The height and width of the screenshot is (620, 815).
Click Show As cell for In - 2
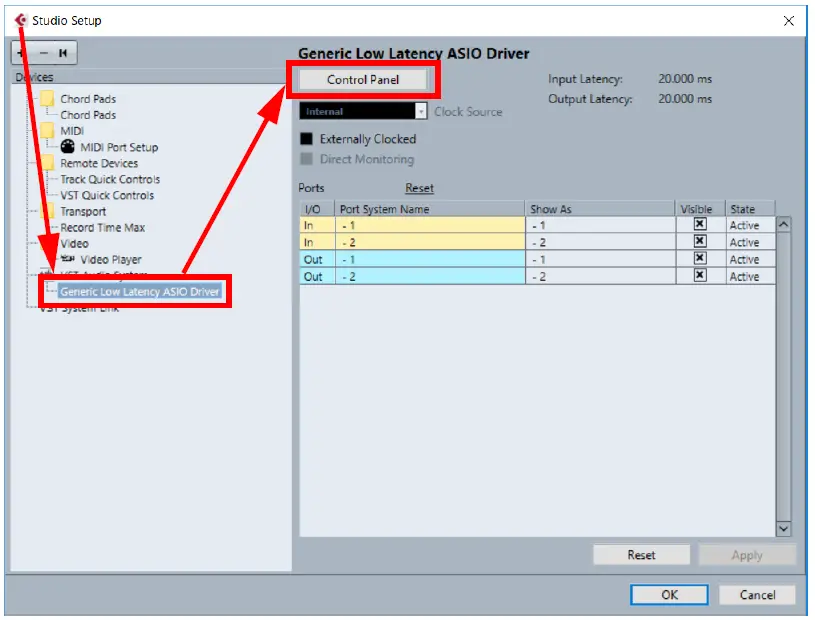pyautogui.click(x=600, y=242)
